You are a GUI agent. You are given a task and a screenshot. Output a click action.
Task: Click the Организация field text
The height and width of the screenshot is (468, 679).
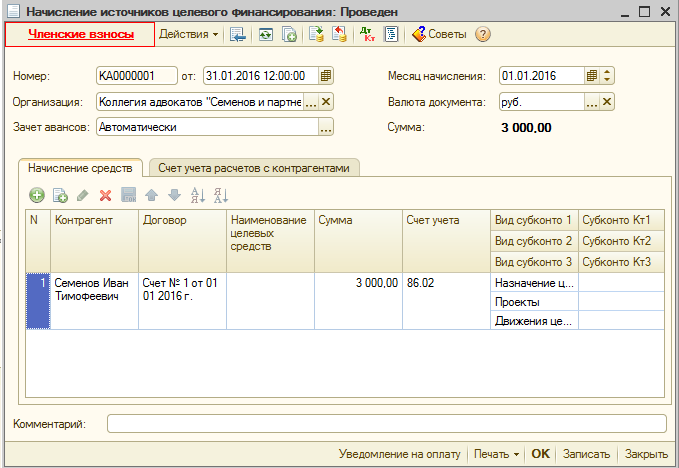tap(200, 102)
